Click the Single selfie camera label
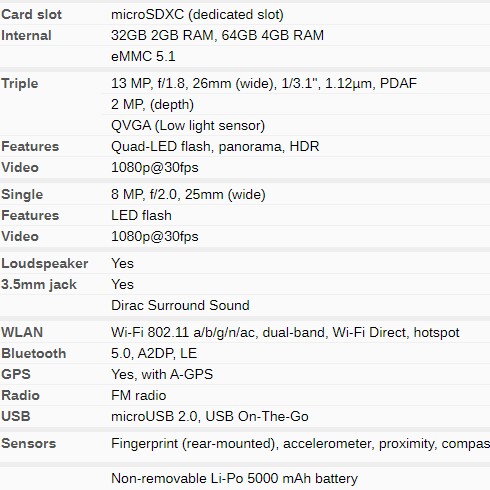 coord(22,194)
